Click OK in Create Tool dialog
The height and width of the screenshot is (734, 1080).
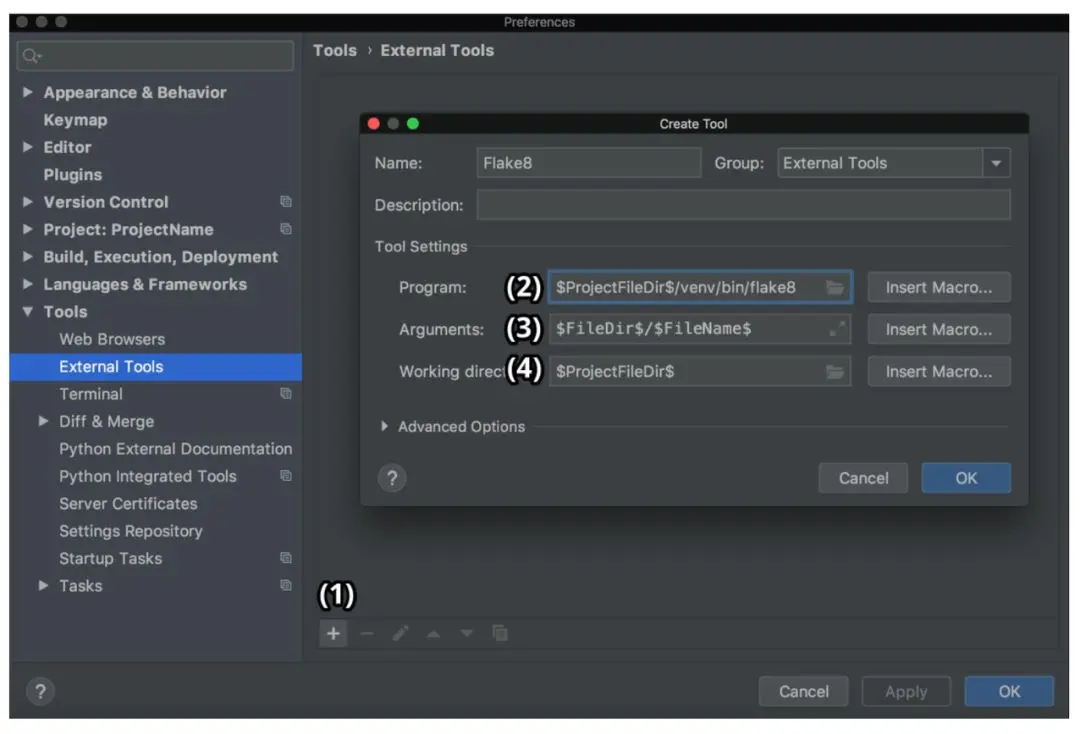(966, 478)
